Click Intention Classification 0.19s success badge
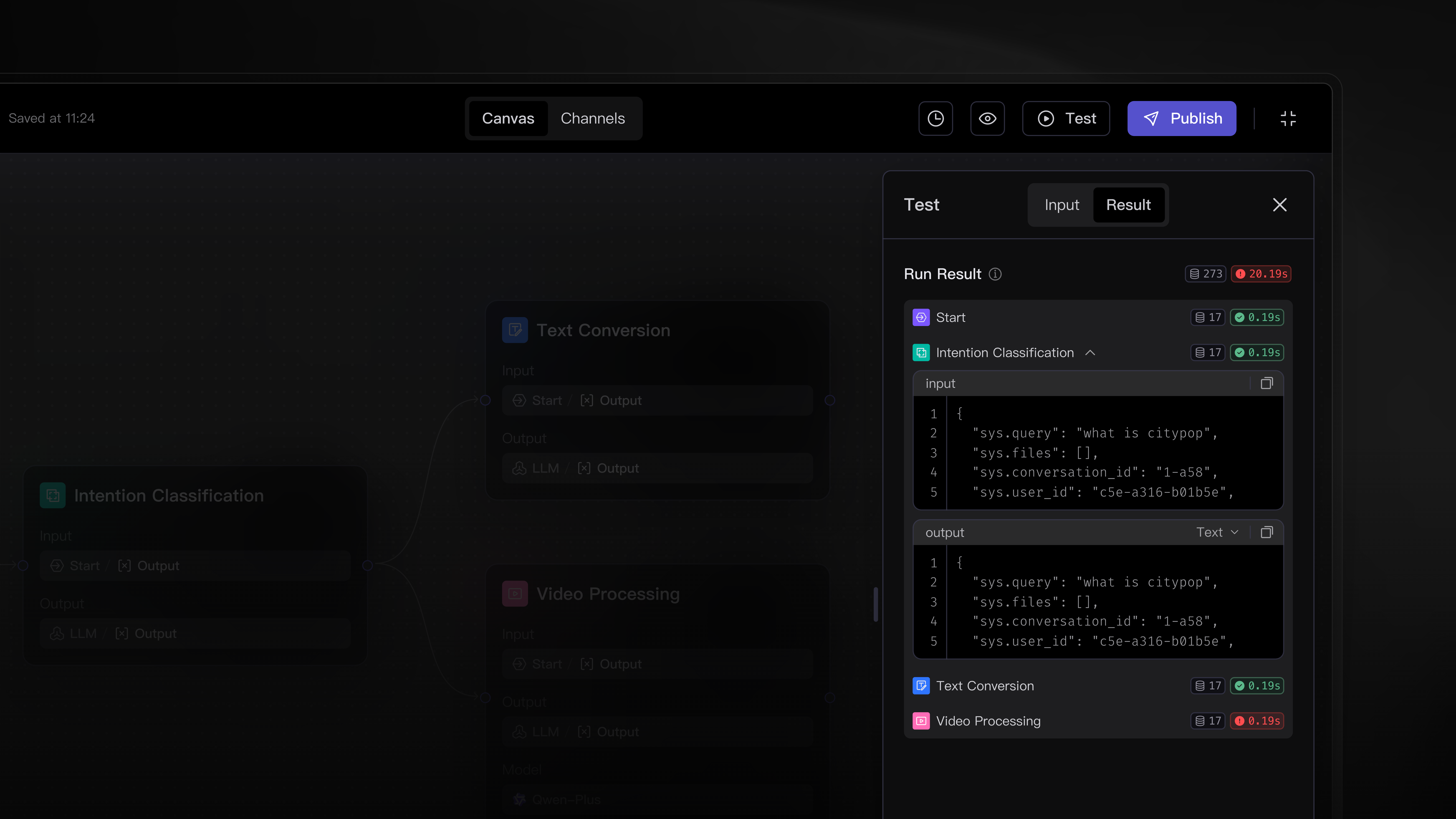Image resolution: width=1456 pixels, height=819 pixels. tap(1257, 353)
